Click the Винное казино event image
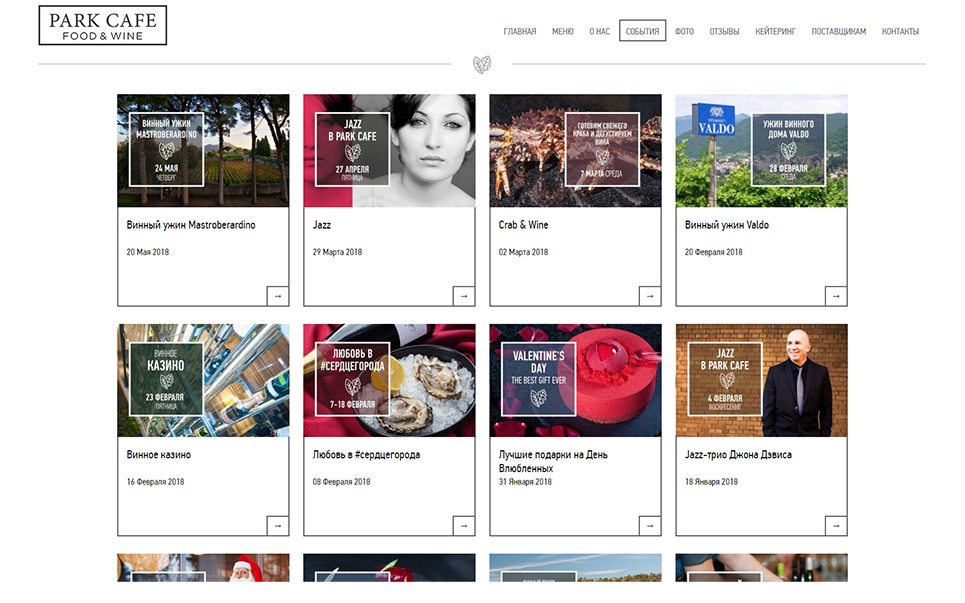 click(203, 381)
